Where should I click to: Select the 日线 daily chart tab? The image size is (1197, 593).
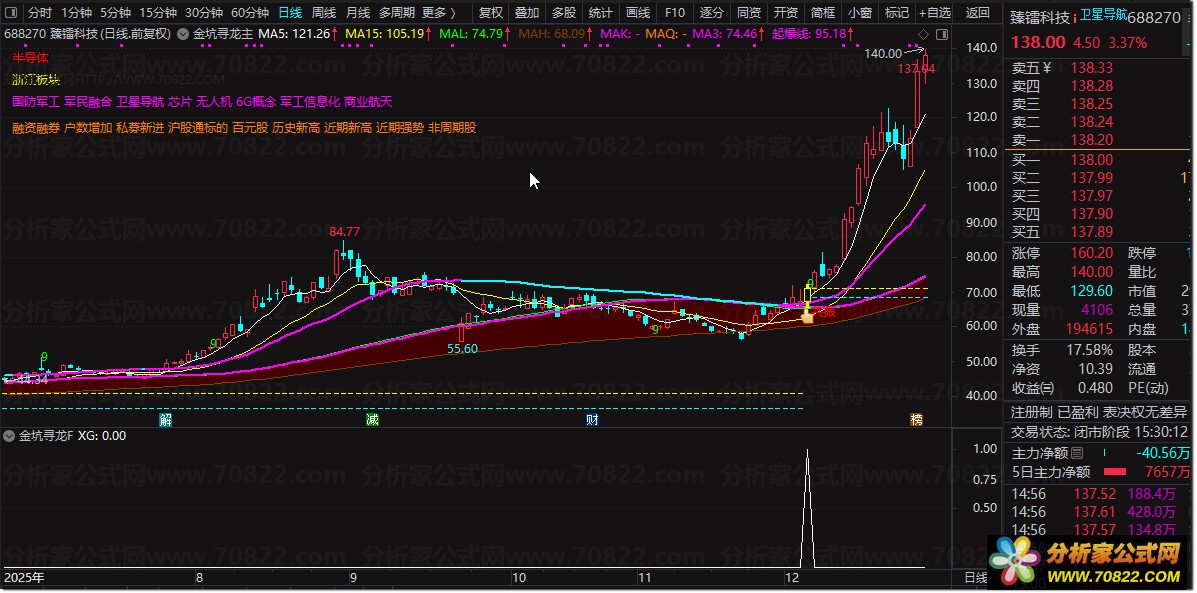coord(290,12)
